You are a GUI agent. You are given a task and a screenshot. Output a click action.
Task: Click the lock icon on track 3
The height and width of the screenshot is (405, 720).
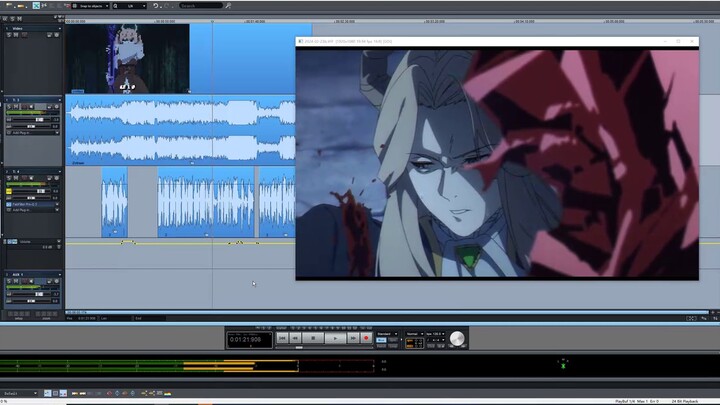[x=49, y=107]
